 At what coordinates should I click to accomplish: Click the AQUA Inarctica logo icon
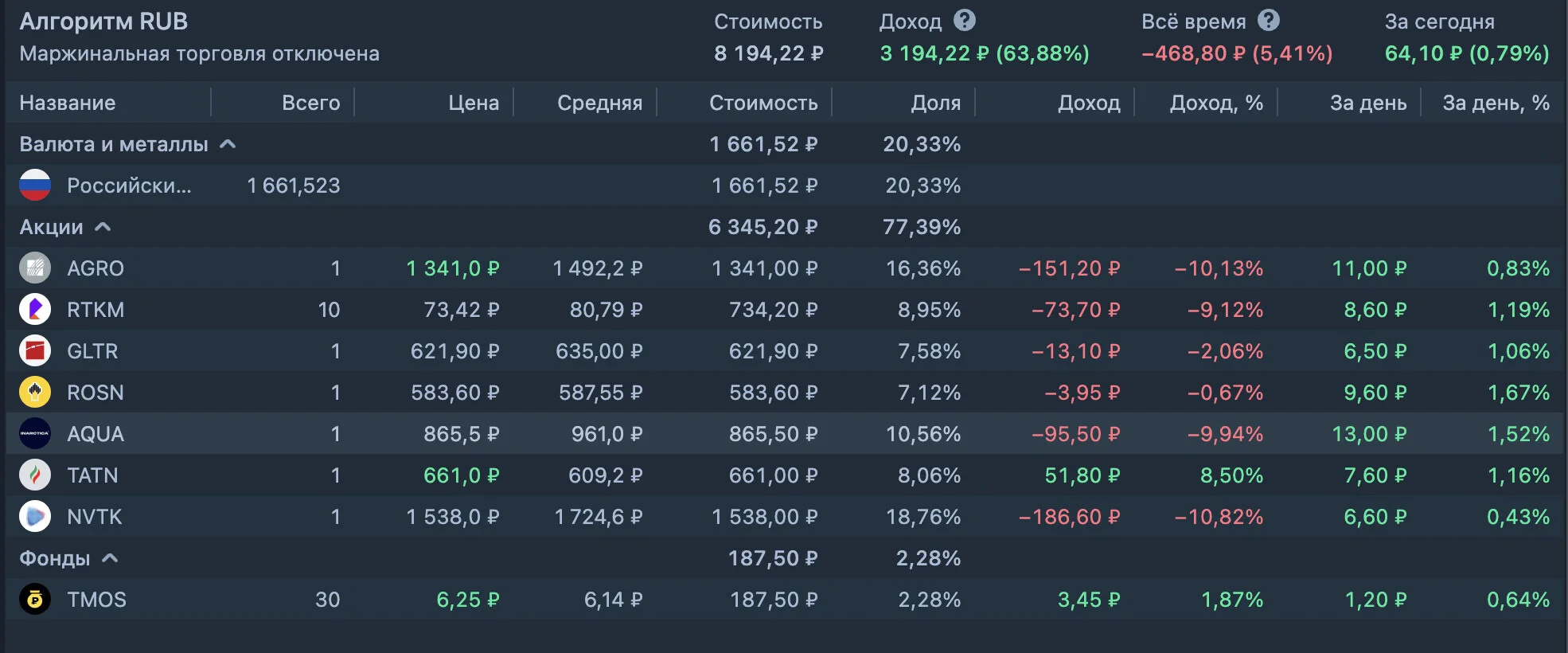click(x=35, y=434)
